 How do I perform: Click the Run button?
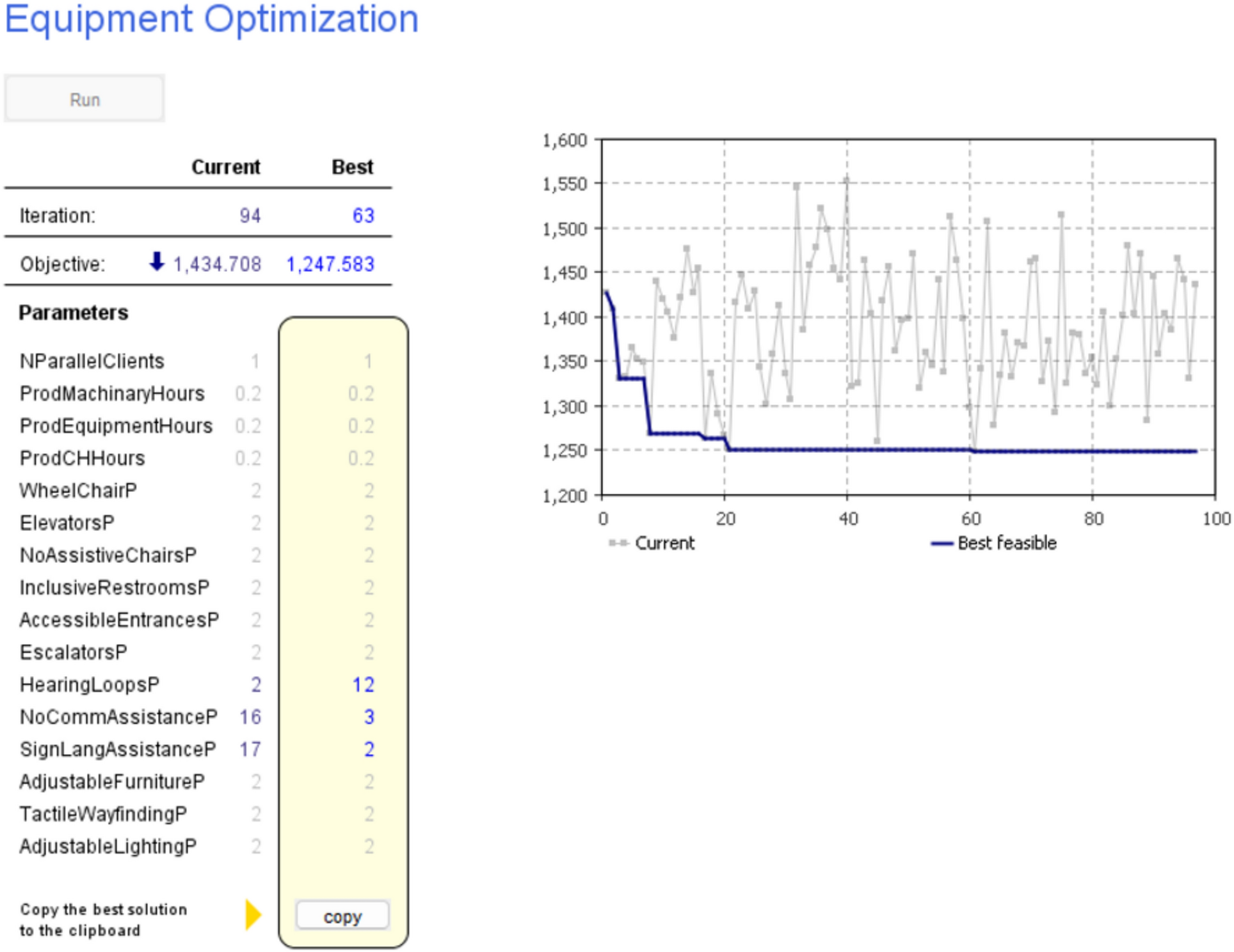[x=84, y=99]
